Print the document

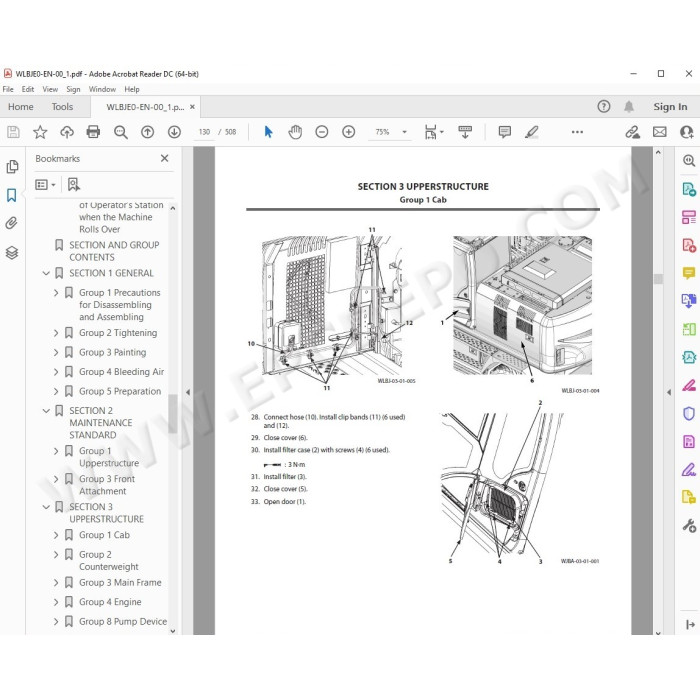click(x=93, y=132)
